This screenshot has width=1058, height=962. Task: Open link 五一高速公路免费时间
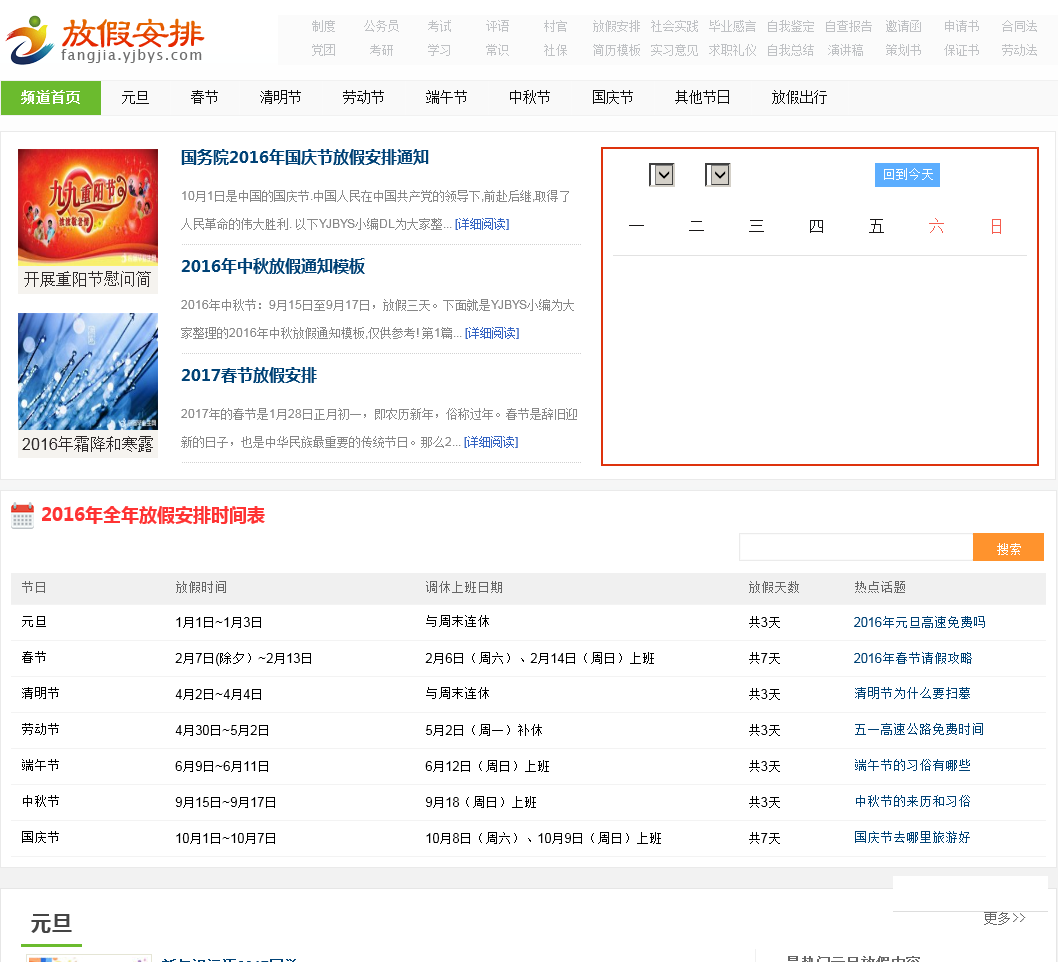(x=918, y=729)
